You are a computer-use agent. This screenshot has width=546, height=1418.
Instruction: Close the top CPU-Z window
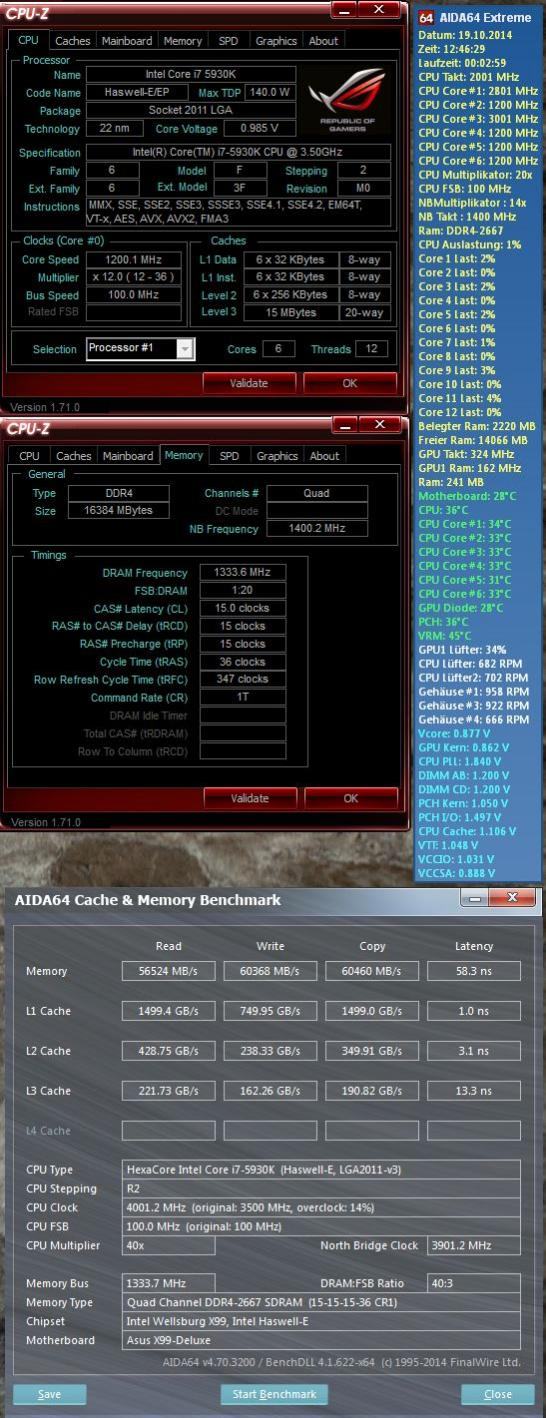(x=378, y=9)
